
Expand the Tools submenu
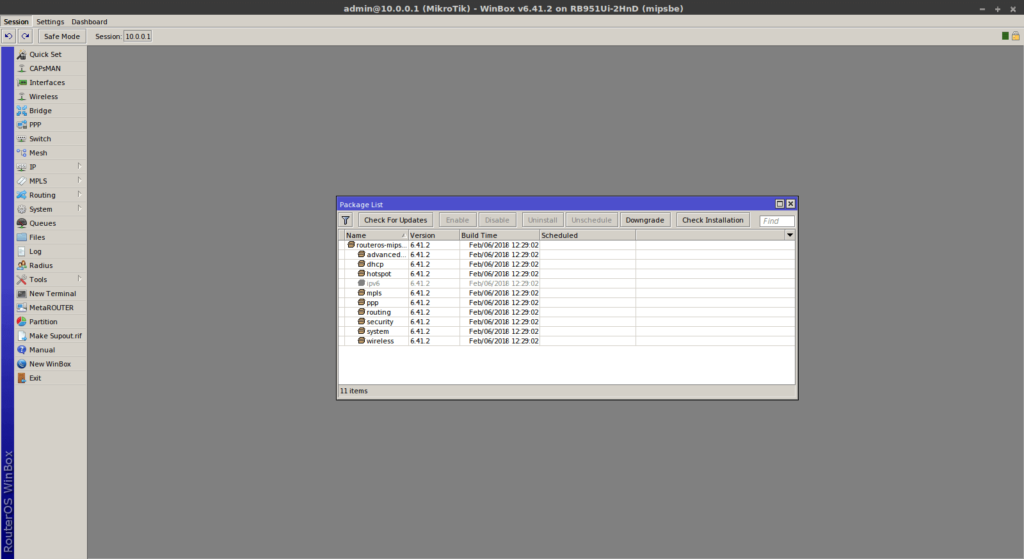[38, 280]
